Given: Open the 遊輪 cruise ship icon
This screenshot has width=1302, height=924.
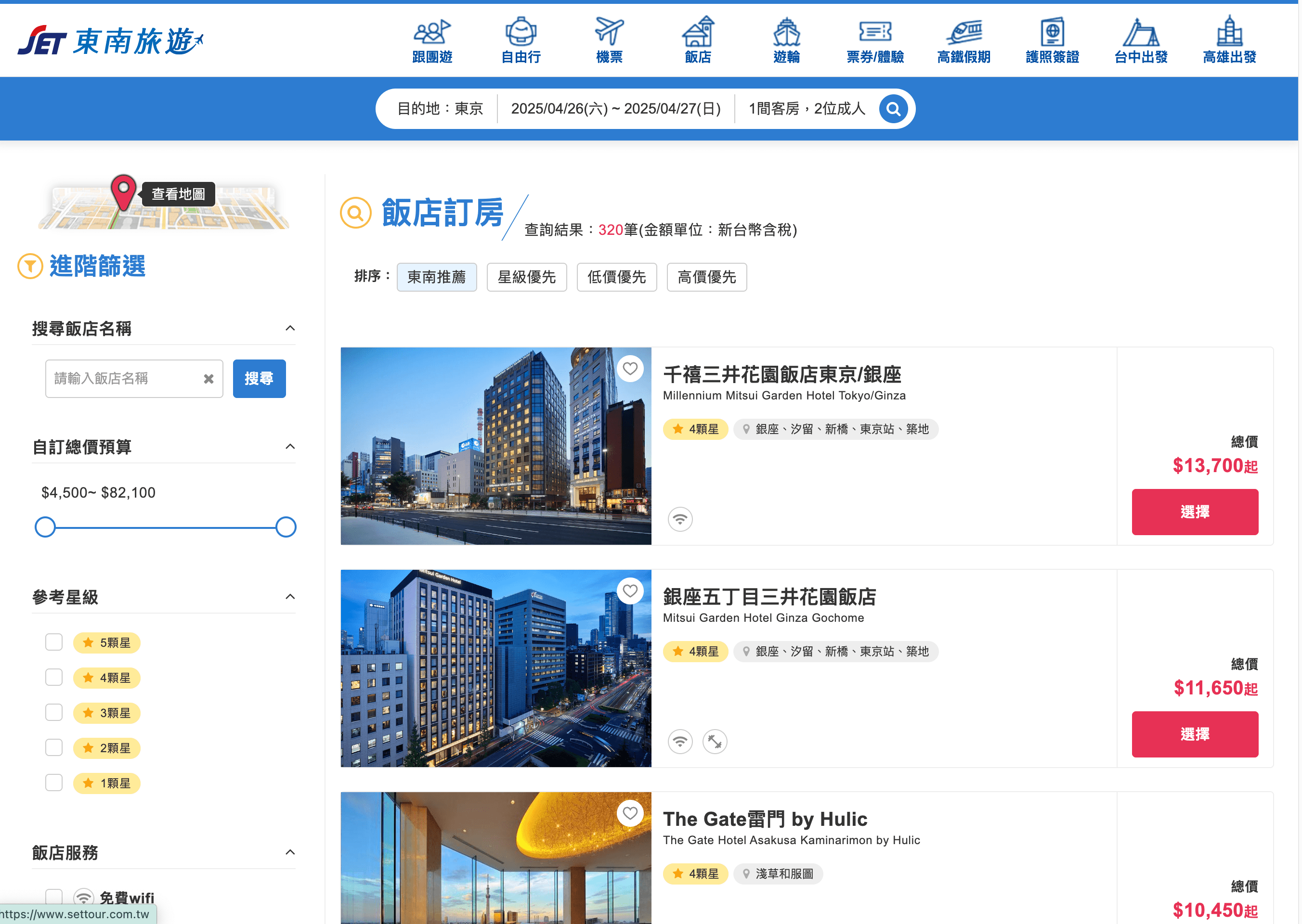Looking at the screenshot, I should pyautogui.click(x=786, y=31).
